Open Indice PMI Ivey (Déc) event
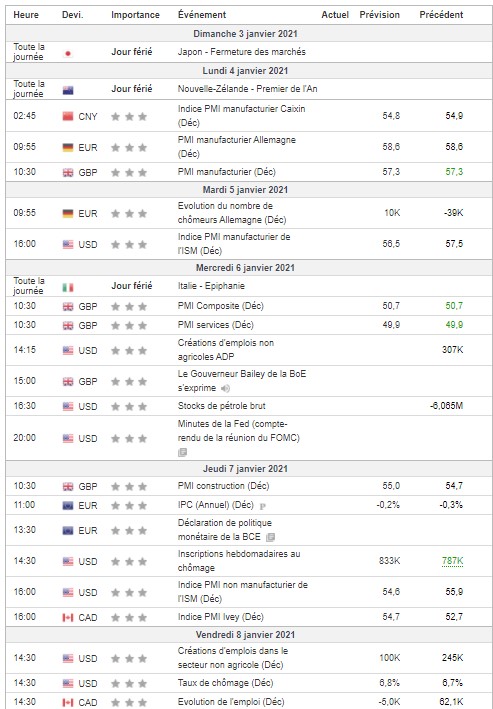 point(221,617)
